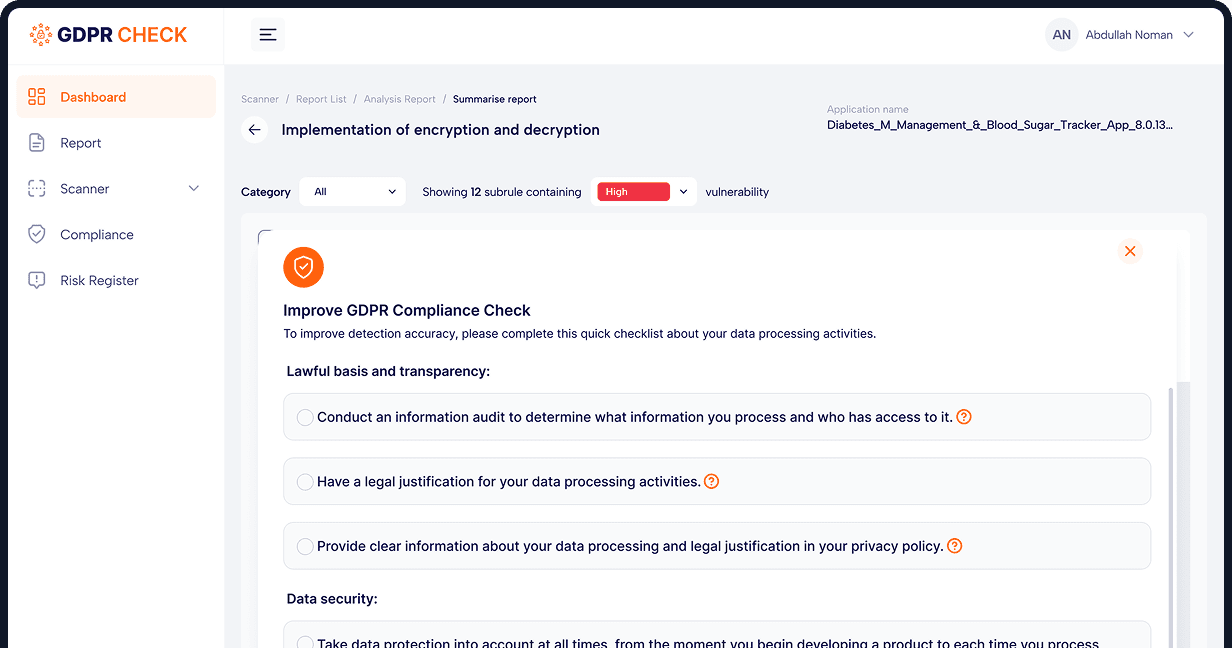Screen dimensions: 1232x648
Task: Check the information audit checklist item
Action: coord(305,417)
